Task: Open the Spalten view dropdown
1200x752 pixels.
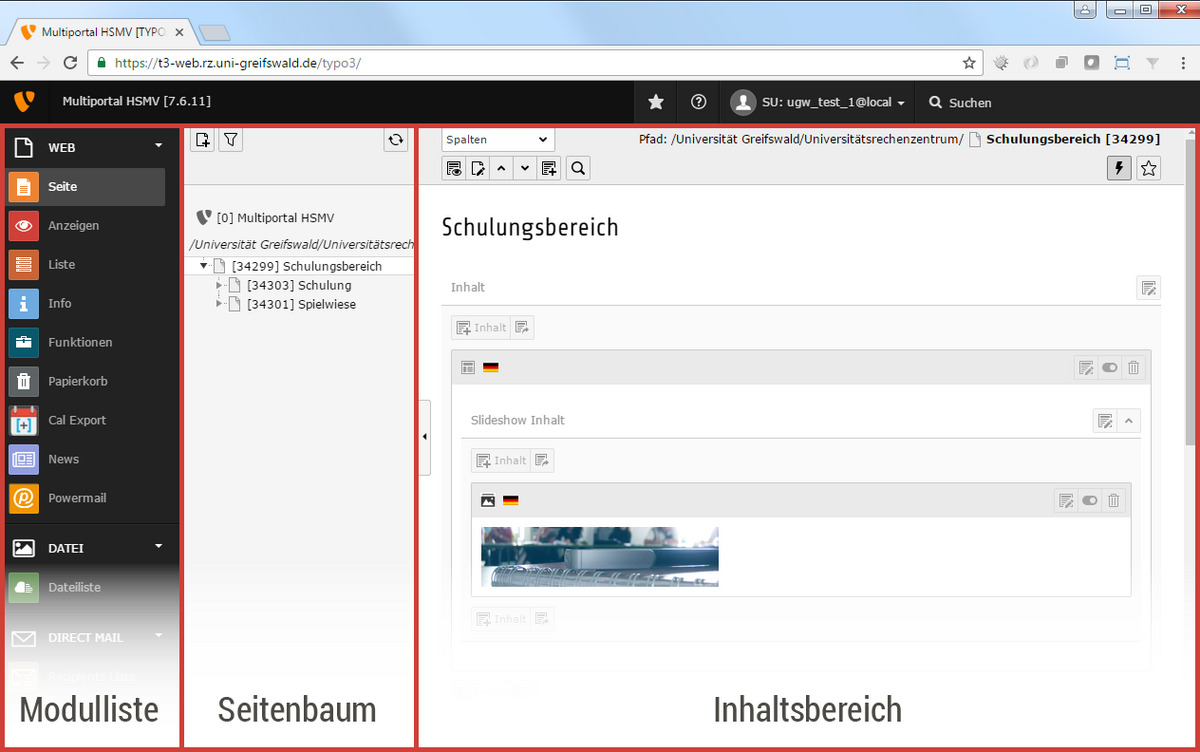Action: 498,140
